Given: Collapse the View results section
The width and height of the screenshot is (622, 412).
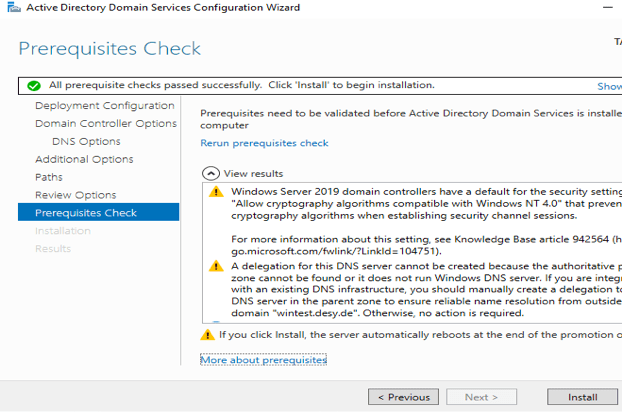Looking at the screenshot, I should pos(208,173).
